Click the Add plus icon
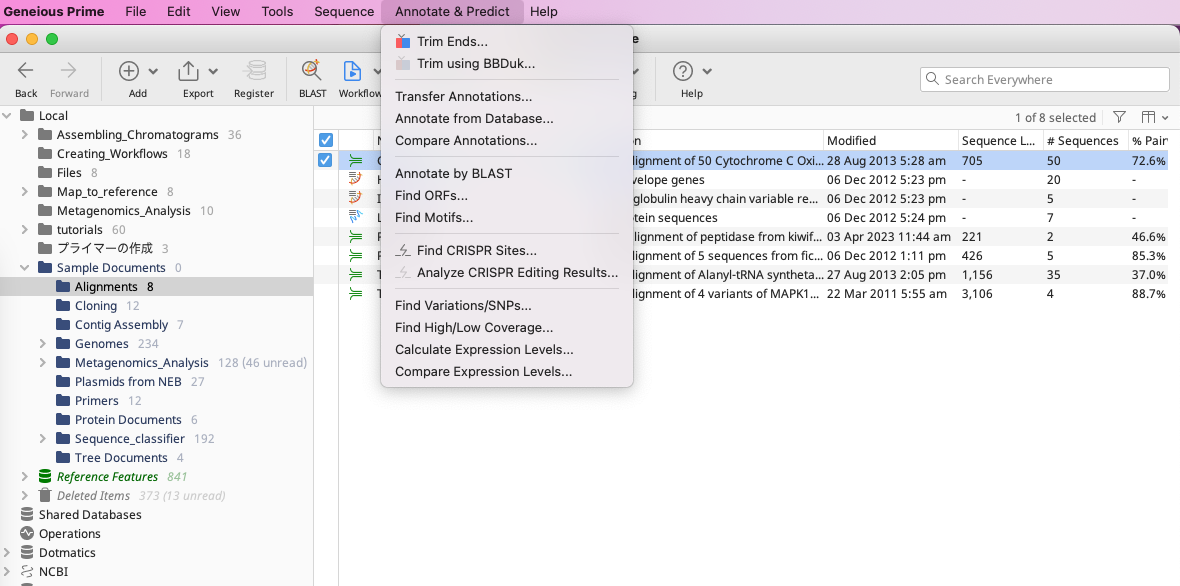This screenshot has width=1180, height=586. [x=129, y=71]
